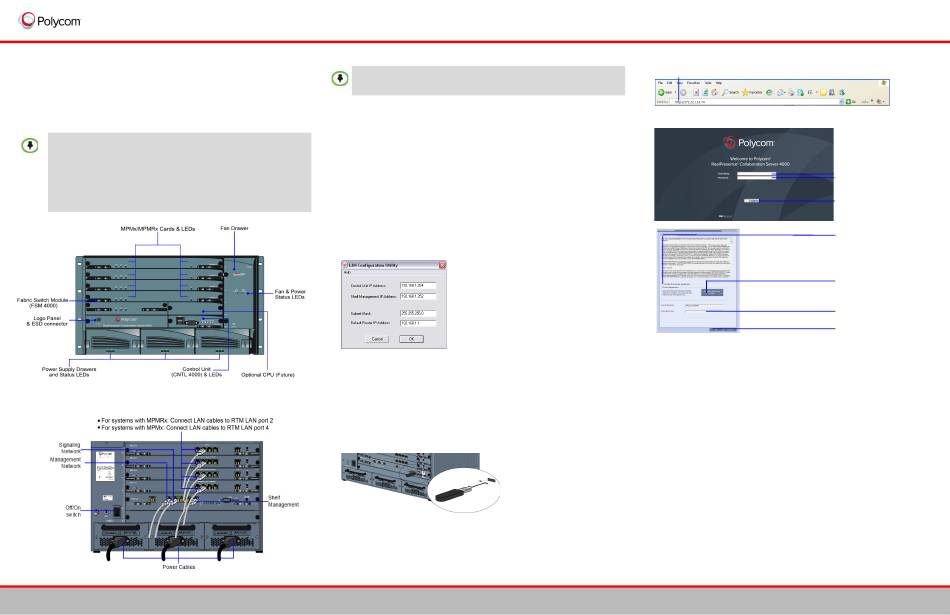Click the browser Mail icon

[780, 92]
